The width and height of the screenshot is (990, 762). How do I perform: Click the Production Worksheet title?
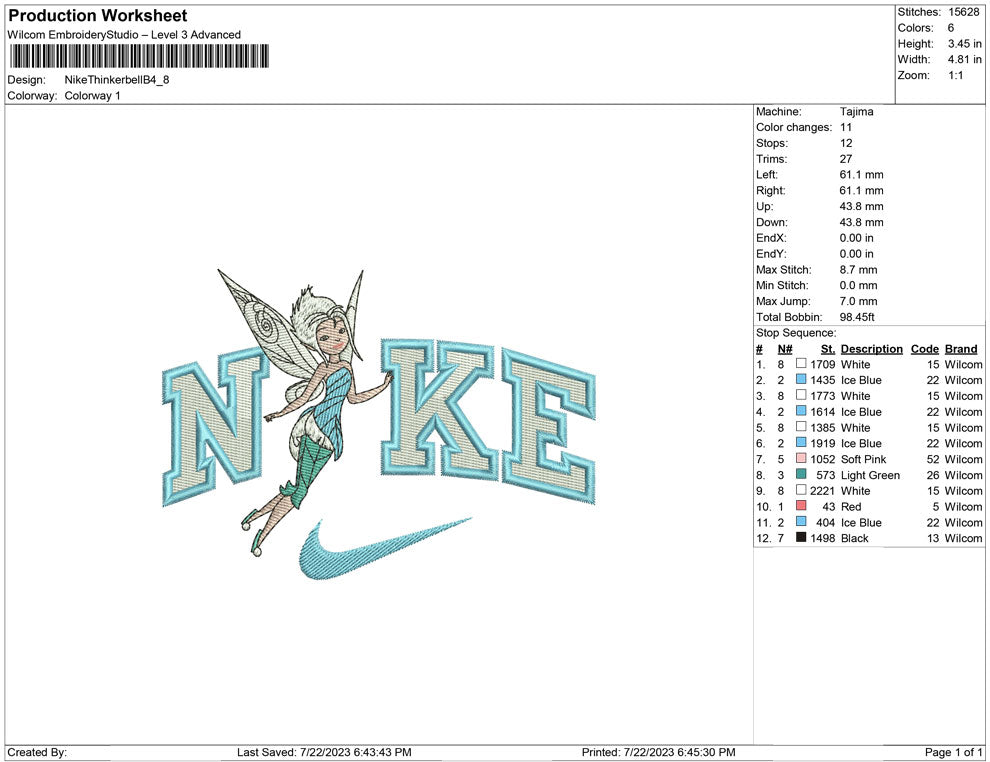[98, 16]
